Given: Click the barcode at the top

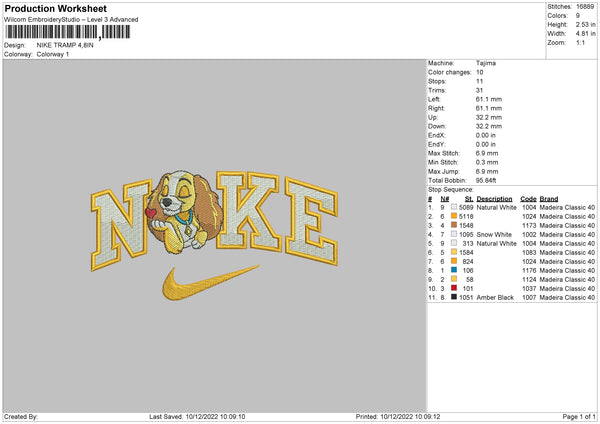Looking at the screenshot, I should click(x=67, y=32).
